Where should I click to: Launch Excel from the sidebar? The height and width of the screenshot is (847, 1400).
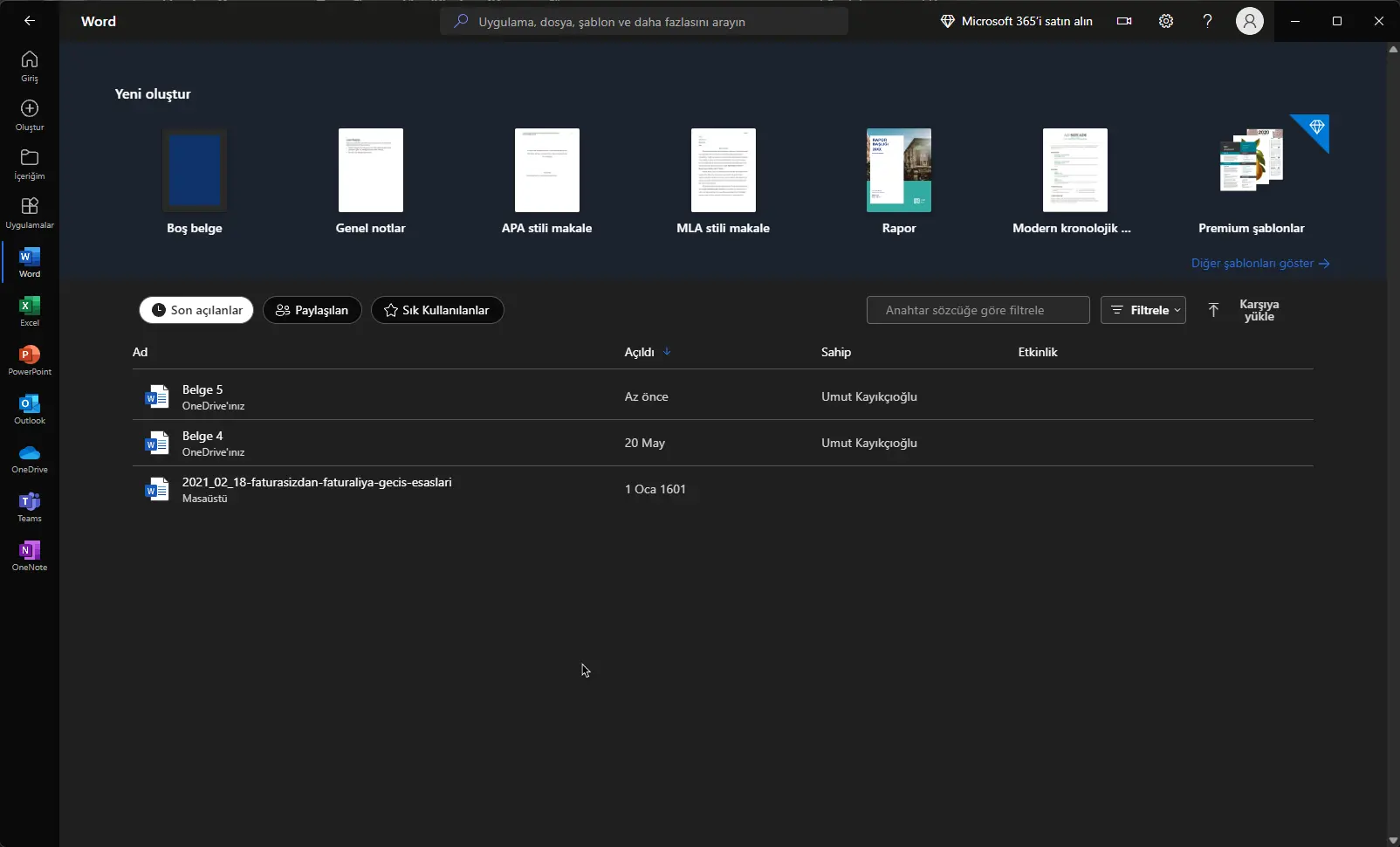pyautogui.click(x=30, y=310)
